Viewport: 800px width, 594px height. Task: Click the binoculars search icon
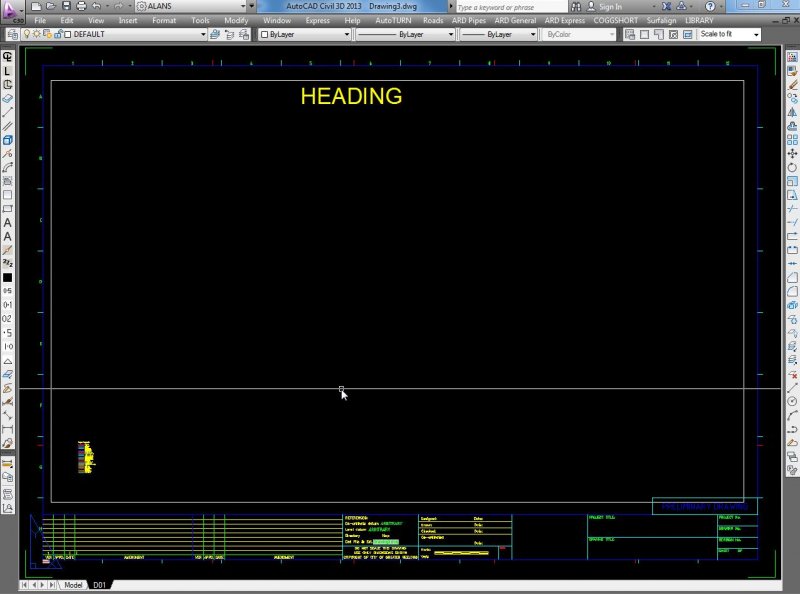[576, 7]
